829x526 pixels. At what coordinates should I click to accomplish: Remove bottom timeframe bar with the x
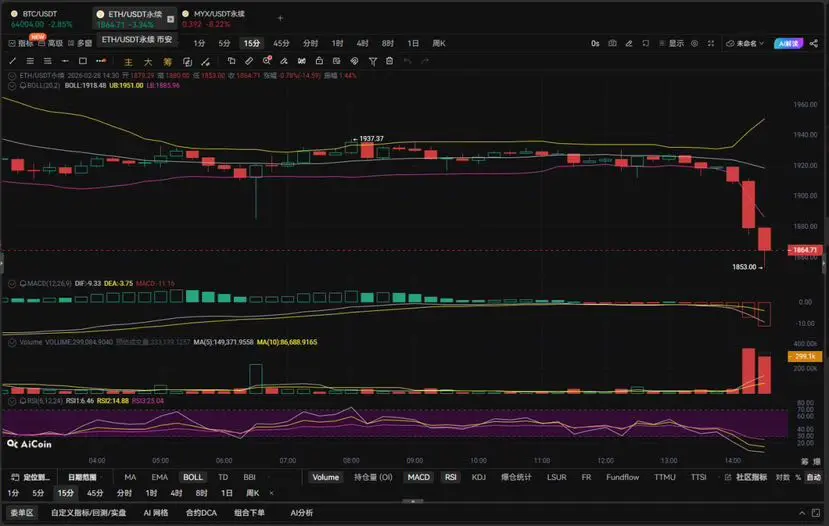click(x=272, y=493)
